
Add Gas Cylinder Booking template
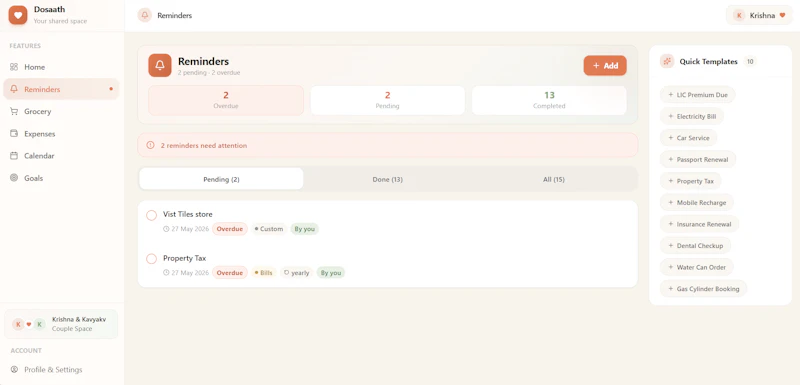704,289
